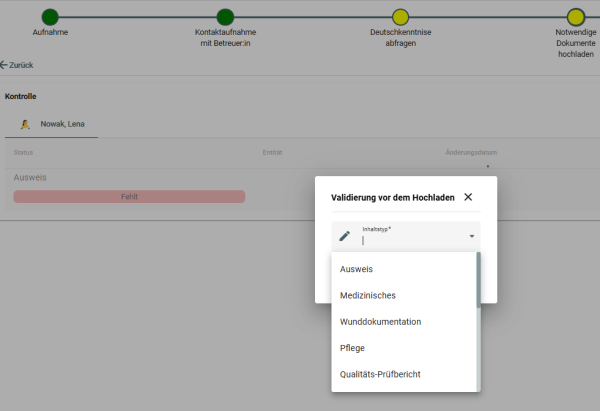Close the Validierung vor dem Hochladen dialog
The image size is (600, 411).
point(468,198)
